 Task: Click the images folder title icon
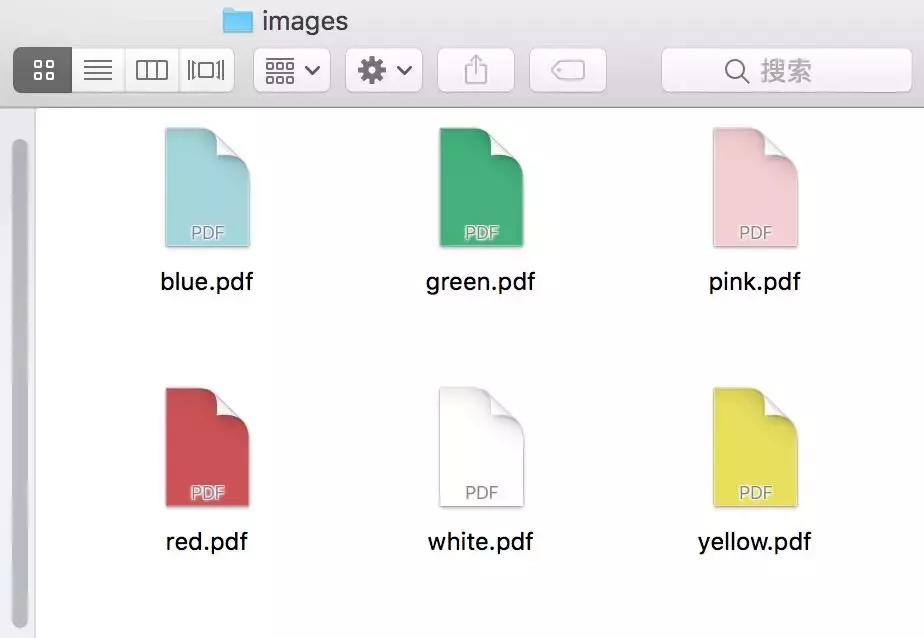point(237,19)
